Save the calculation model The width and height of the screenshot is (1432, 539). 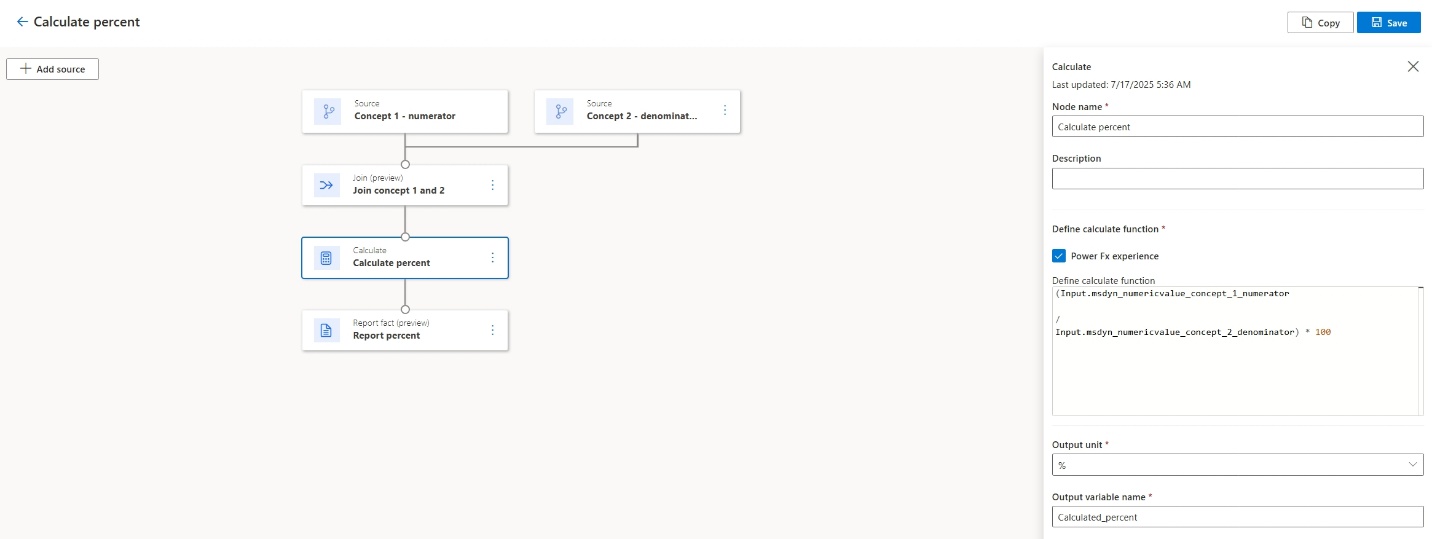[x=1389, y=22]
